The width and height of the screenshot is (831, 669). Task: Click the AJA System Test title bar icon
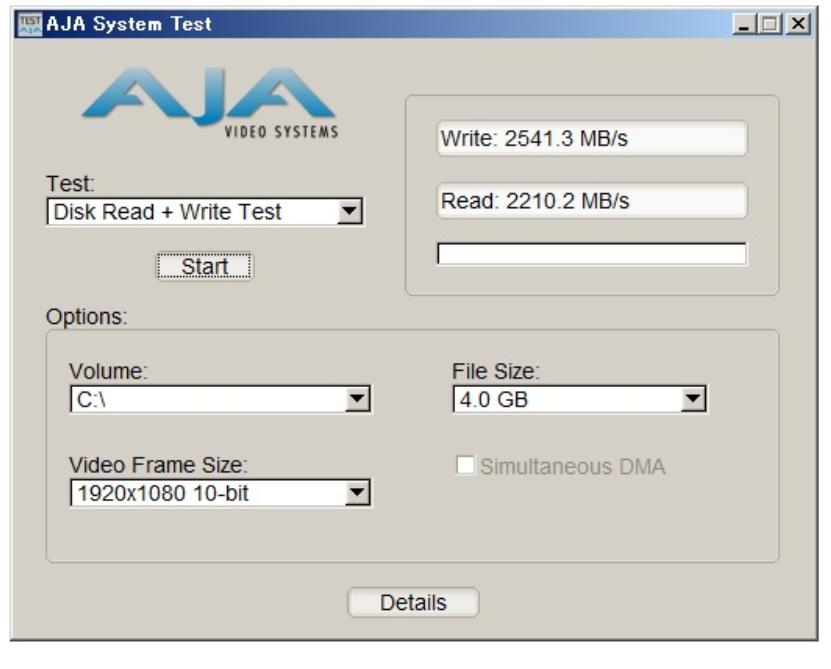point(30,24)
